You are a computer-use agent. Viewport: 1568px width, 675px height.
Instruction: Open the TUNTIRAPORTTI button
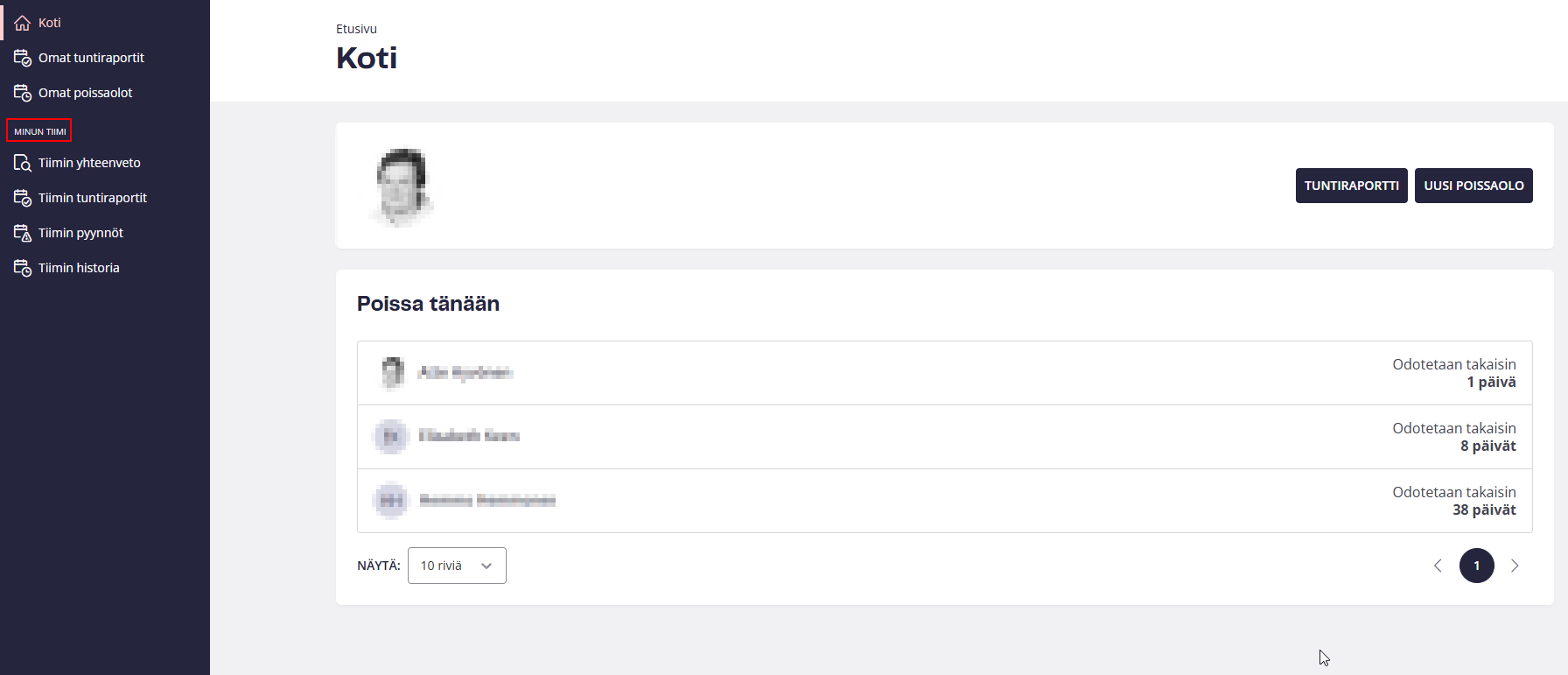point(1351,186)
